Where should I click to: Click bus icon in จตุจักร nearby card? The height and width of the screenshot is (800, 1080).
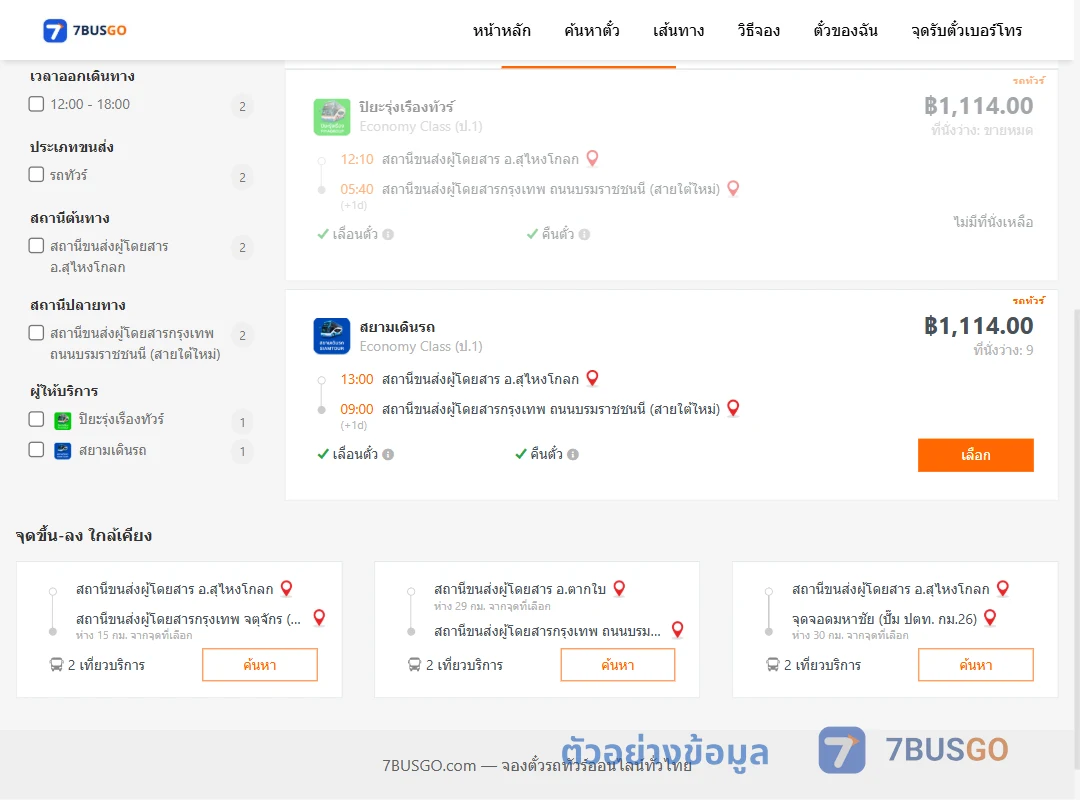click(x=56, y=665)
